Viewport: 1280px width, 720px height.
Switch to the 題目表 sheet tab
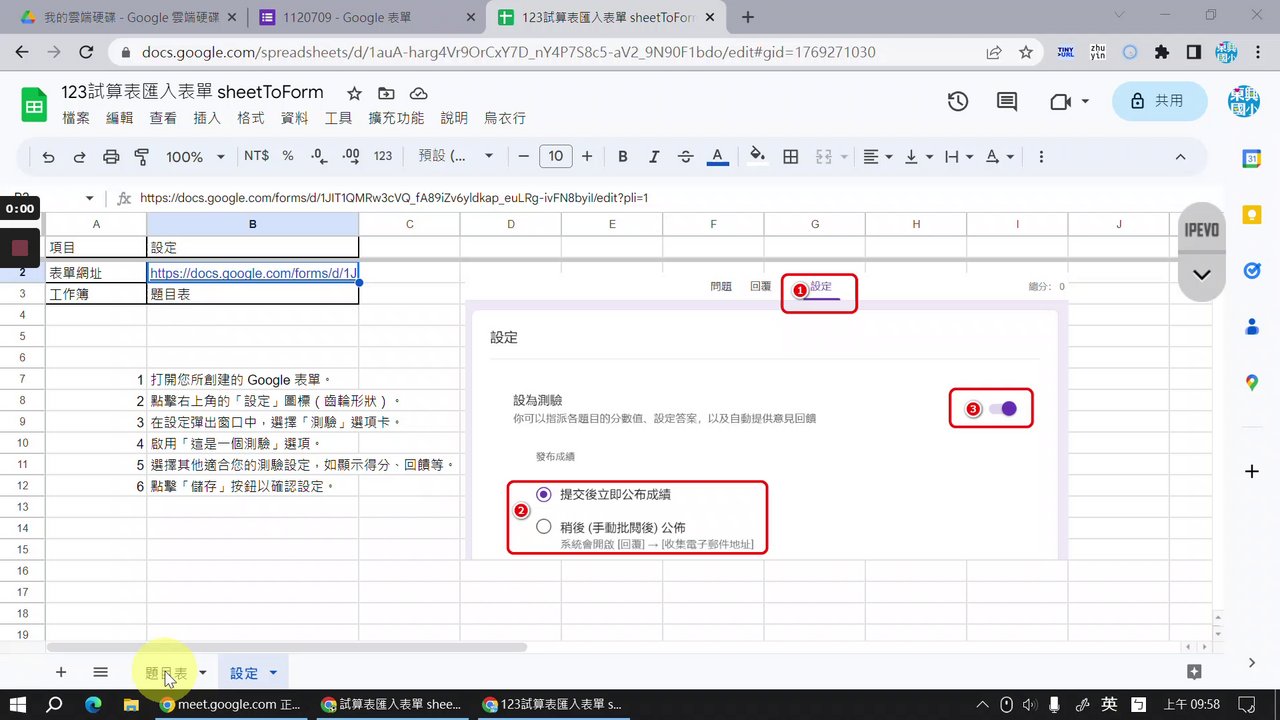pos(166,673)
